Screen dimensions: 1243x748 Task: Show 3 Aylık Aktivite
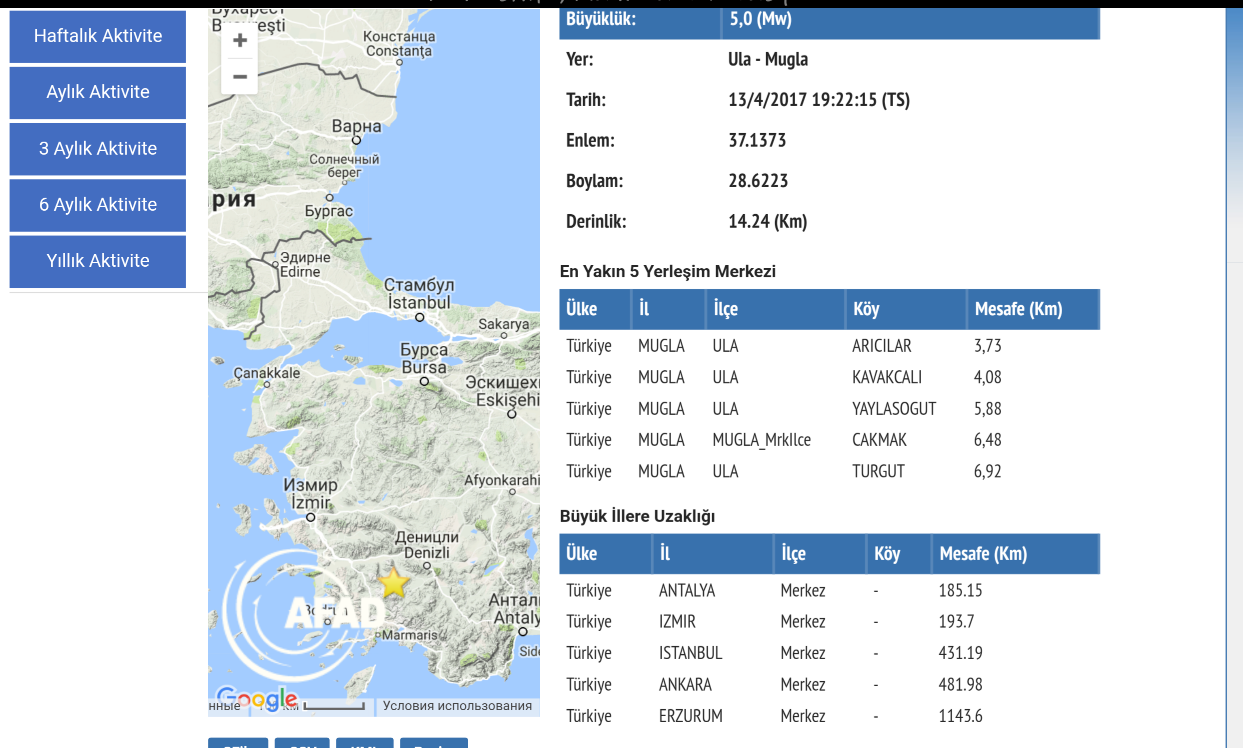[x=98, y=149]
